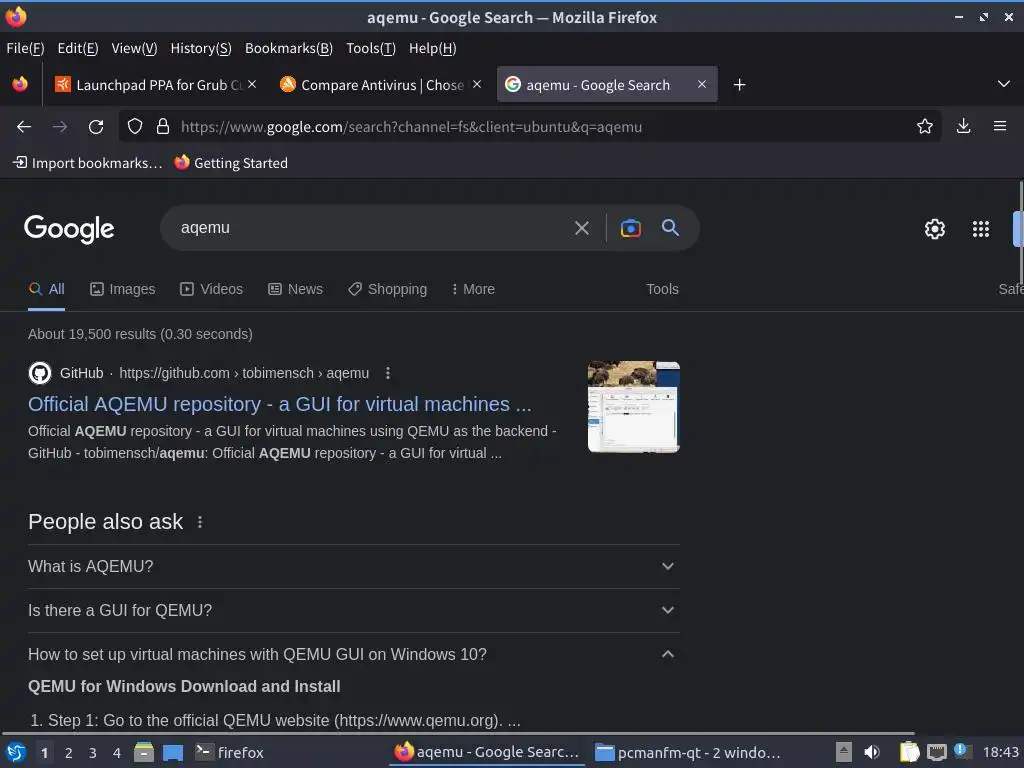The image size is (1024, 768).
Task: Open the tracking protection shield icon
Action: click(135, 126)
